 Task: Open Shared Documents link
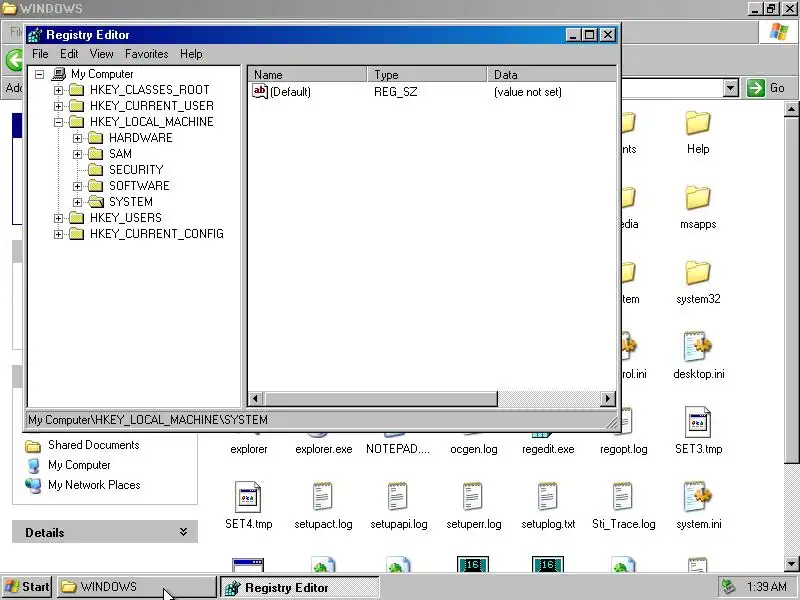(93, 445)
